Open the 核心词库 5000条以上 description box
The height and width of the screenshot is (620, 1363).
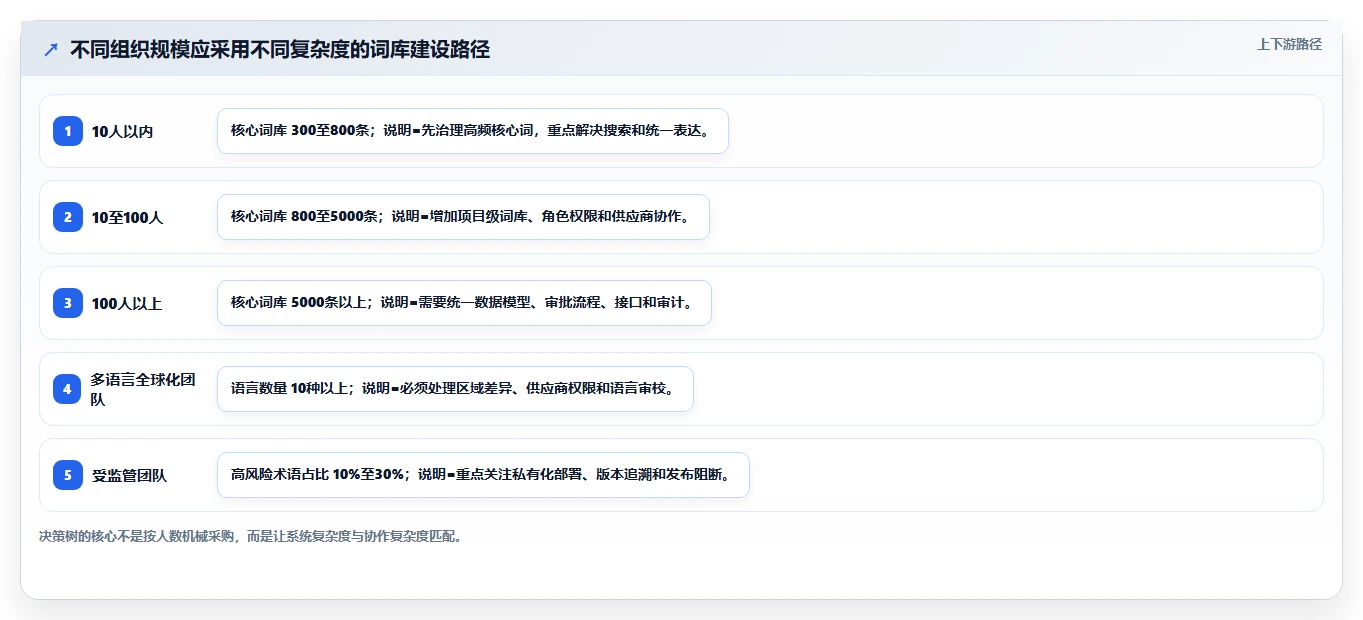coord(464,303)
